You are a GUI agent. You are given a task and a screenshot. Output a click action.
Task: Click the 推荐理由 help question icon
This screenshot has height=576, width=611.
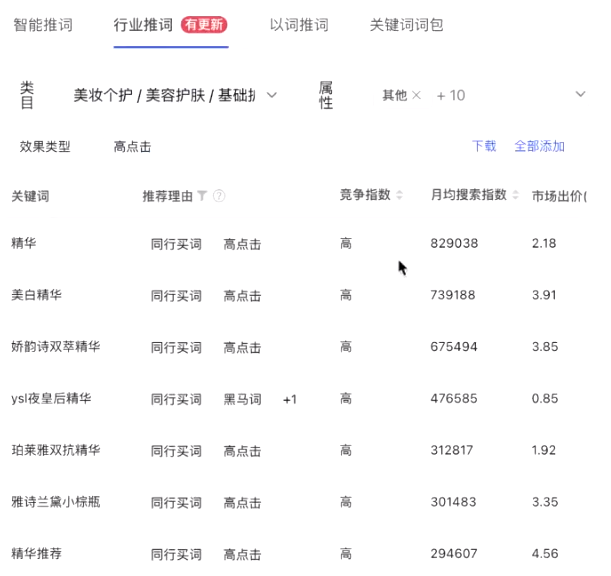219,195
